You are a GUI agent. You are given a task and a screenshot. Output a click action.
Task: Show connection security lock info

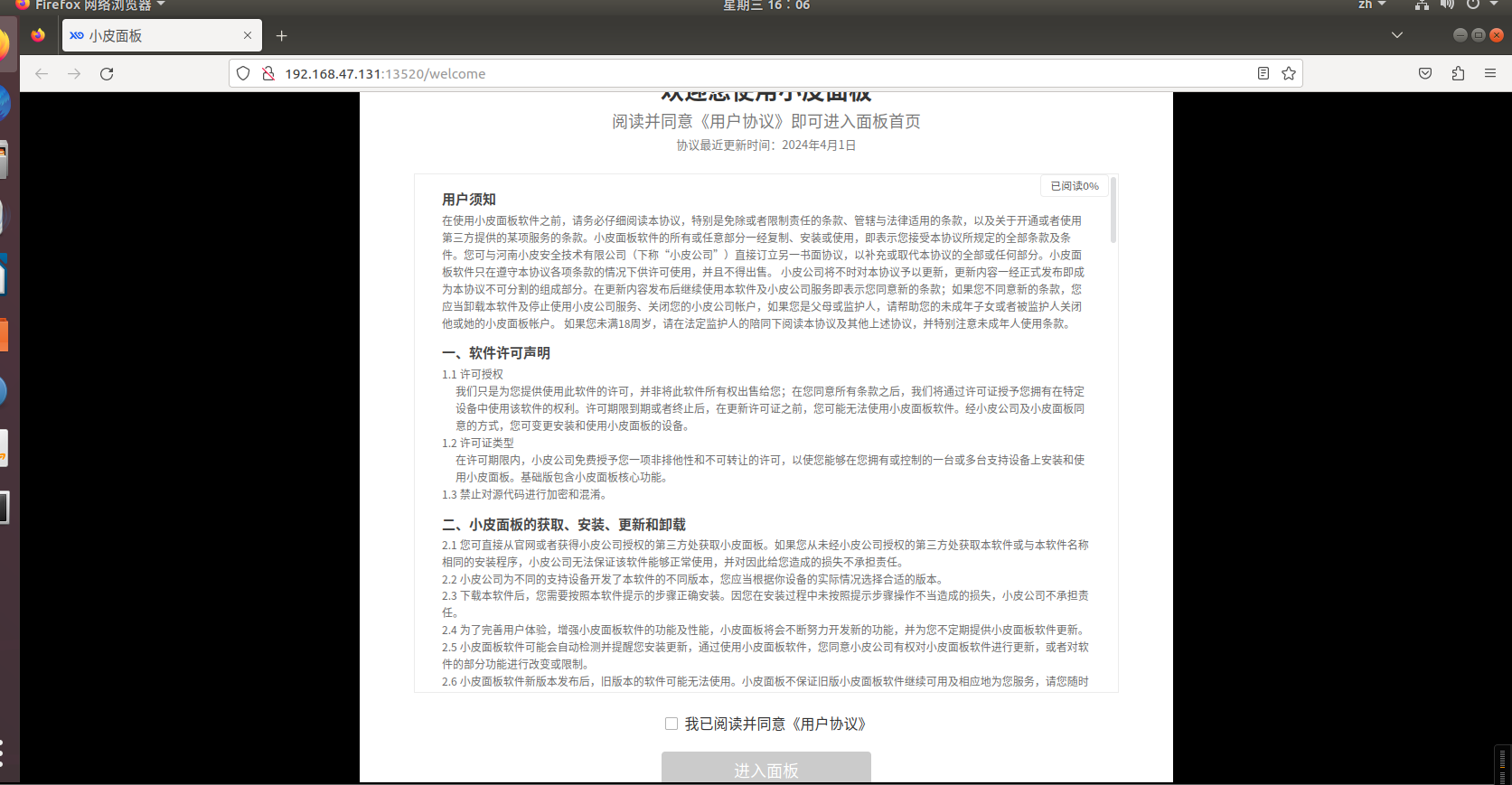click(x=268, y=74)
